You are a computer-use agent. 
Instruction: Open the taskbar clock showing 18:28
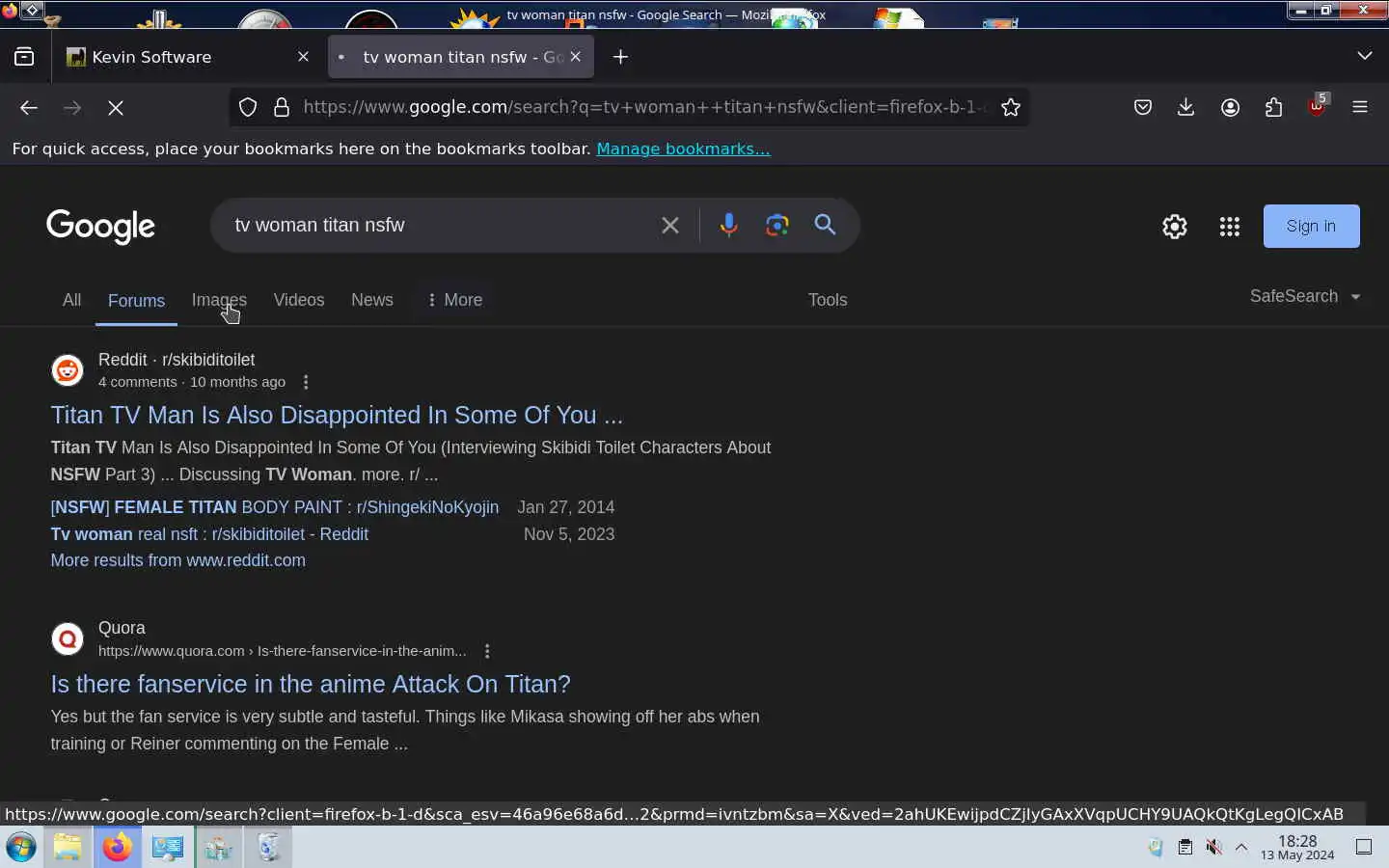(1297, 848)
